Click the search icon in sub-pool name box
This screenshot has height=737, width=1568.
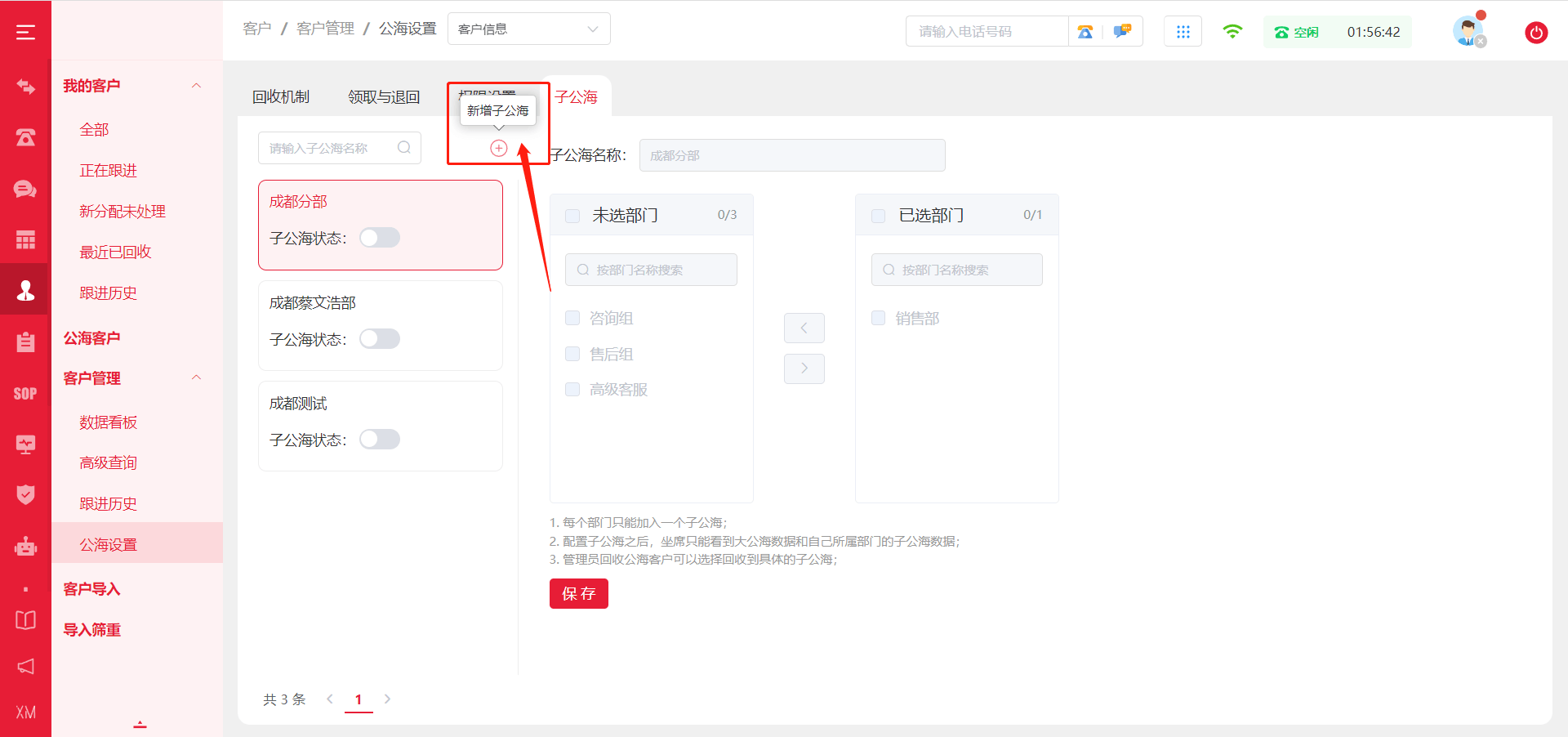(404, 148)
